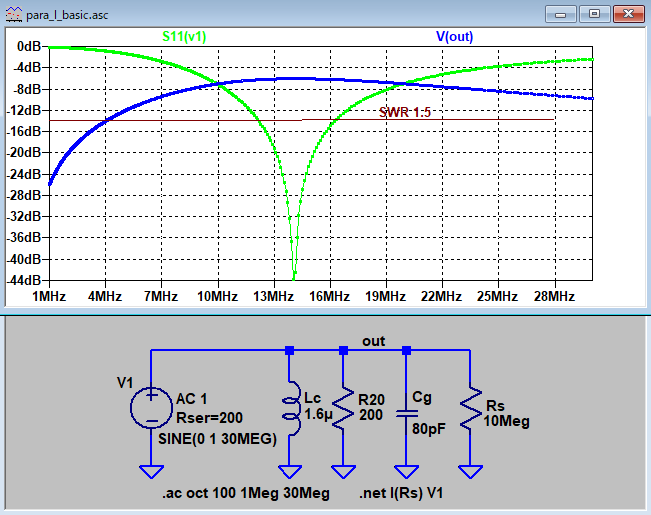Click the ground symbol under Rs
This screenshot has width=651, height=515.
470,472
